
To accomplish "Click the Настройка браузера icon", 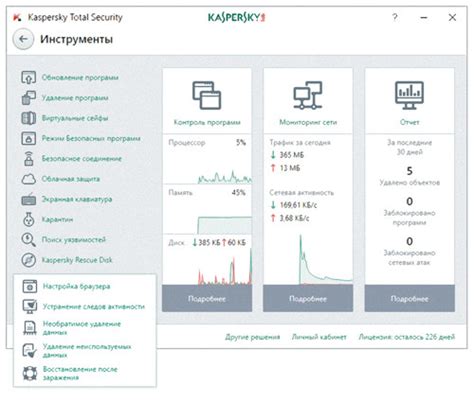I will (x=30, y=287).
